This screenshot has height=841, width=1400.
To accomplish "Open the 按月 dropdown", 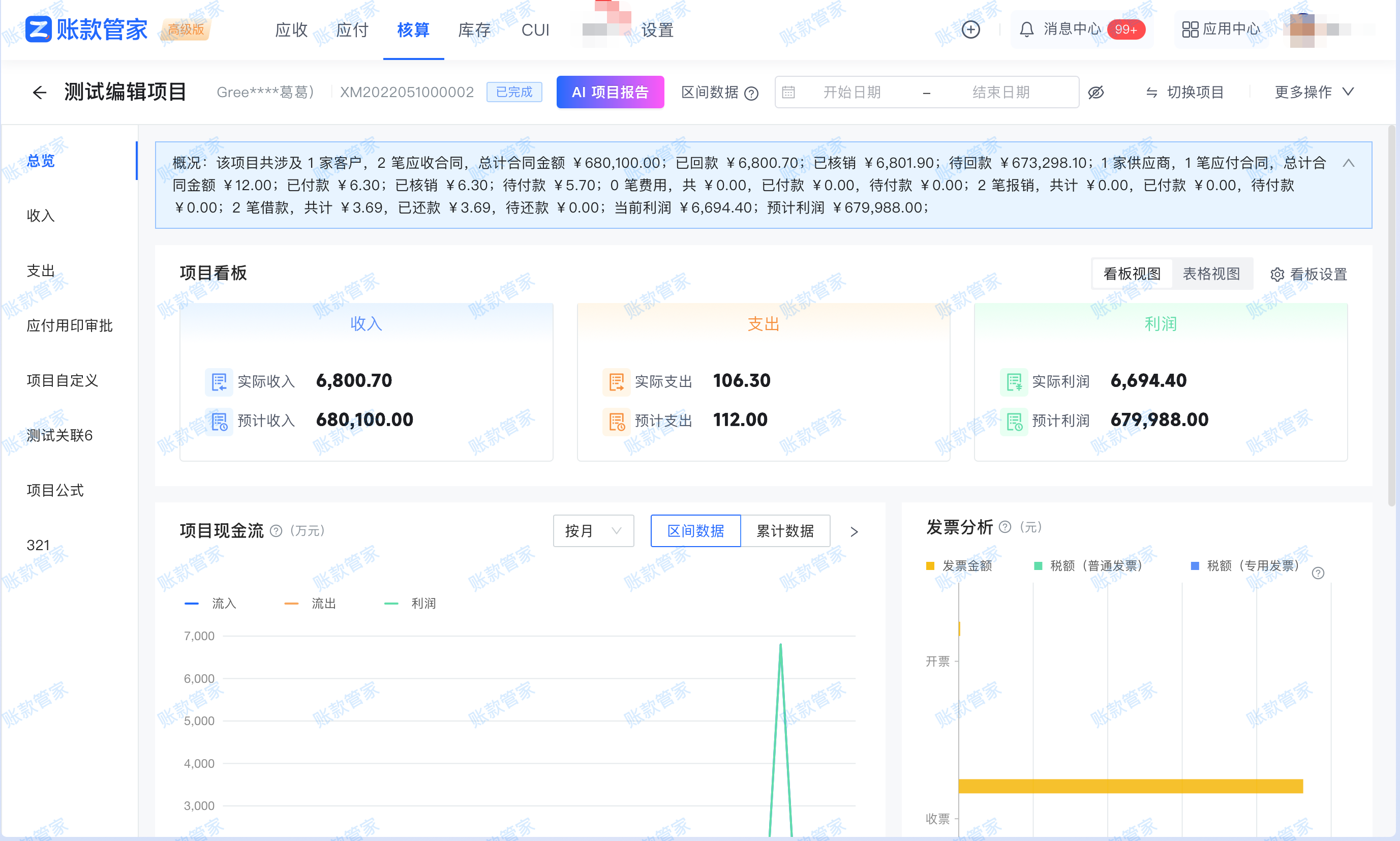I will (593, 531).
